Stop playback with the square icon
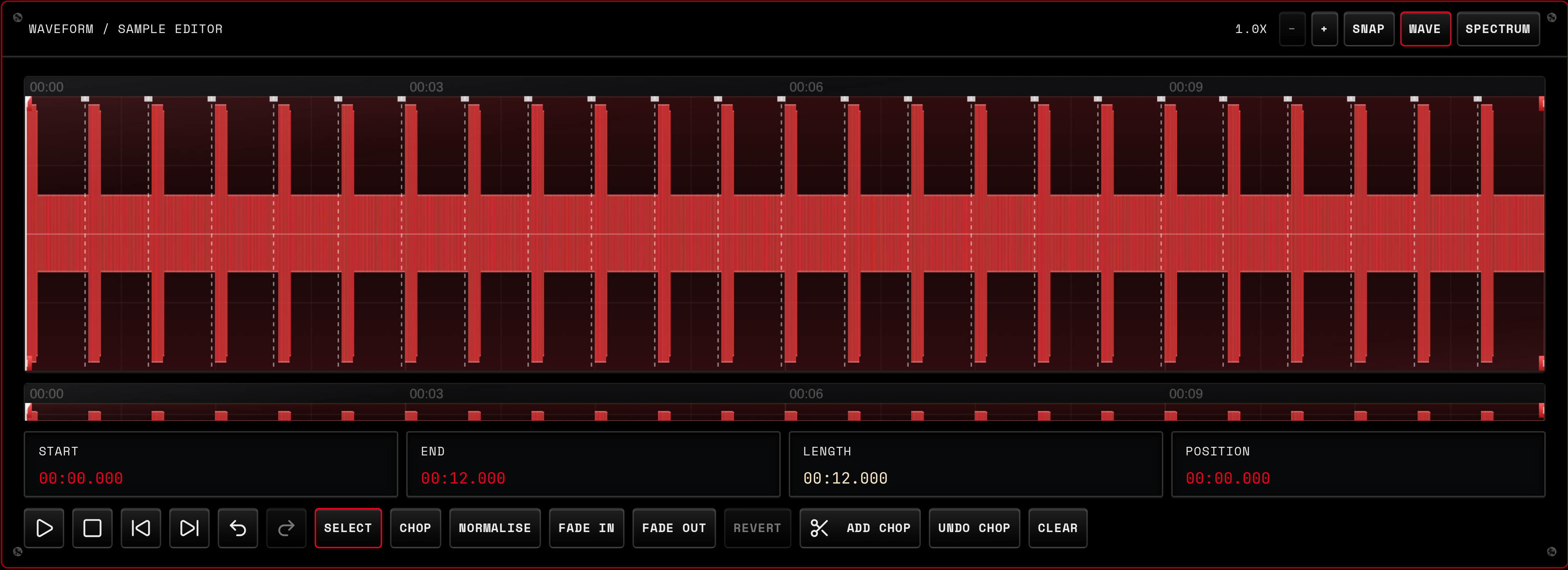 tap(93, 528)
